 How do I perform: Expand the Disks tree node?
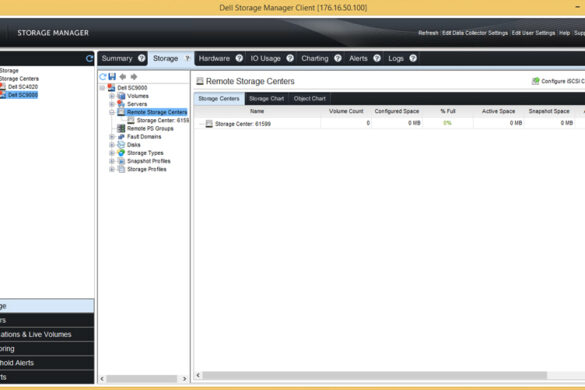coord(112,145)
